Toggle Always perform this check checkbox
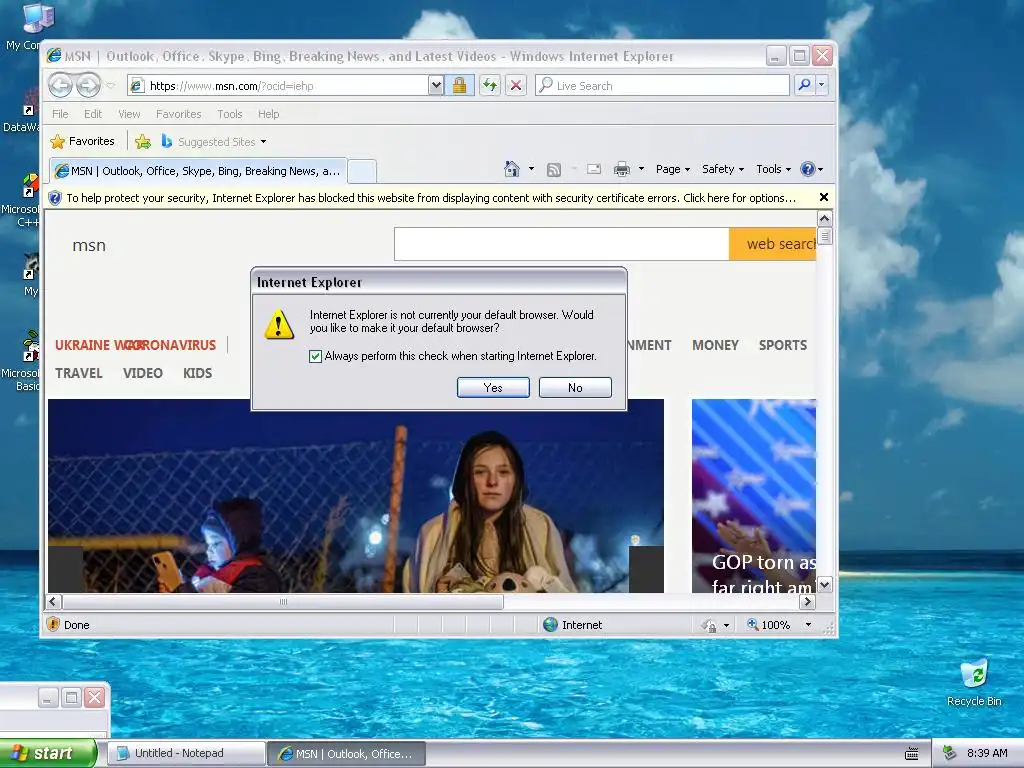This screenshot has width=1024, height=768. (x=315, y=356)
